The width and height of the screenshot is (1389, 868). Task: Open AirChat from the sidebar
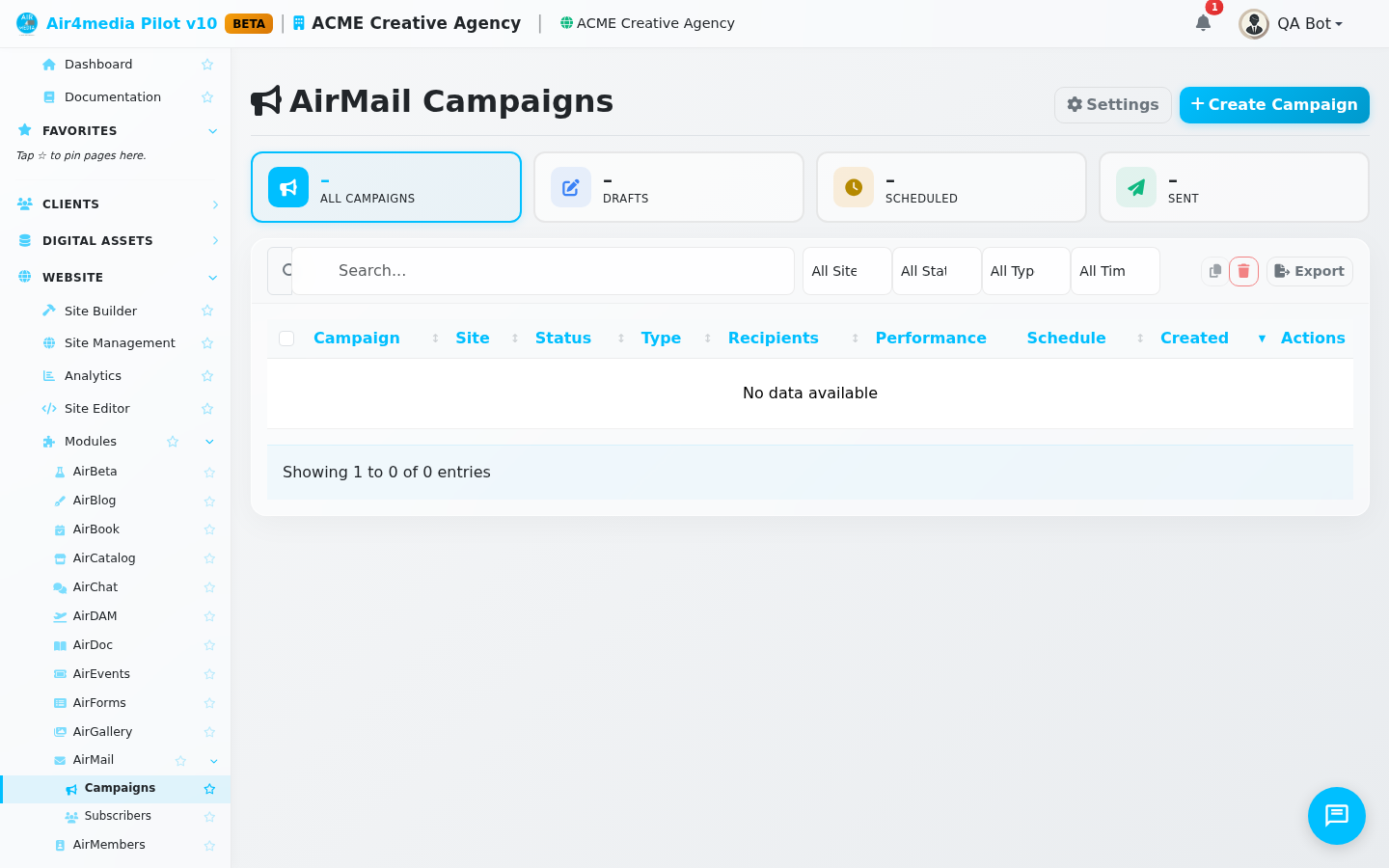pos(95,587)
